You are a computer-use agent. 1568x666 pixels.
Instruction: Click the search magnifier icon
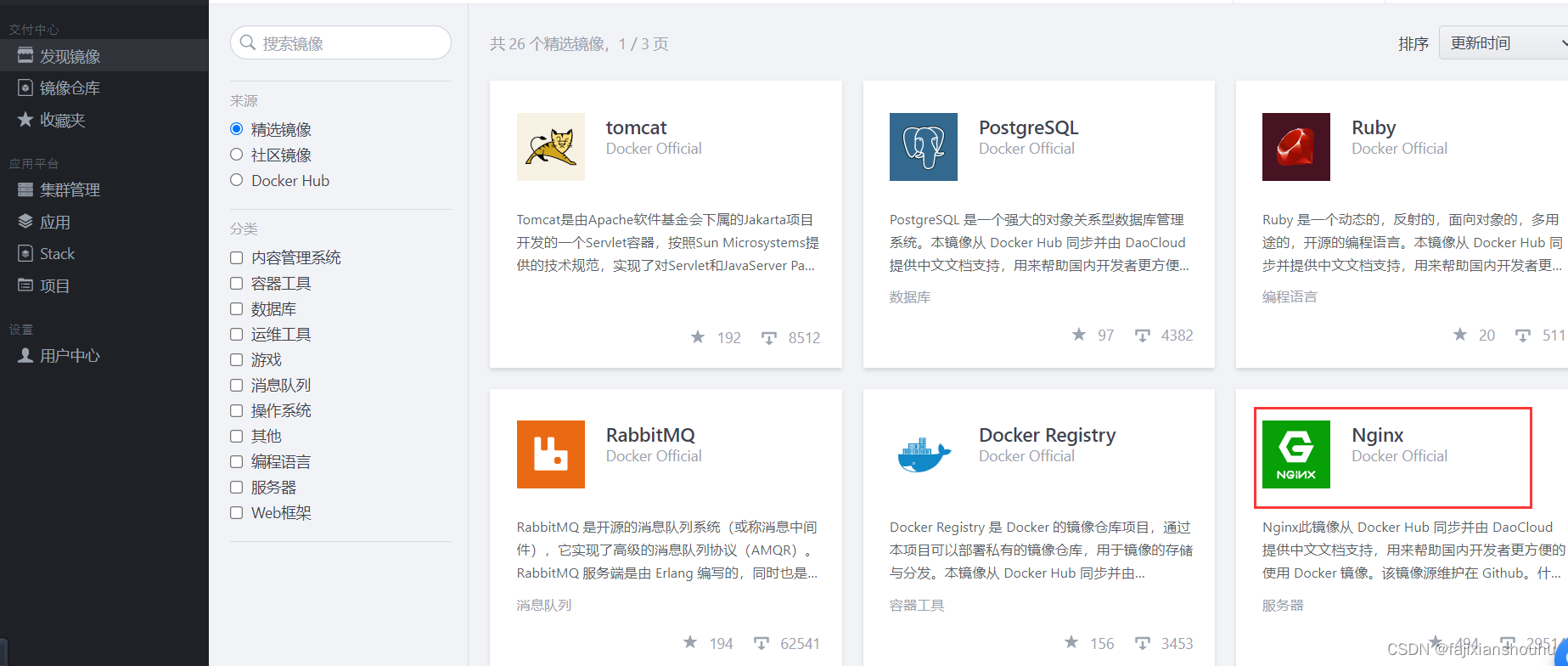[248, 42]
